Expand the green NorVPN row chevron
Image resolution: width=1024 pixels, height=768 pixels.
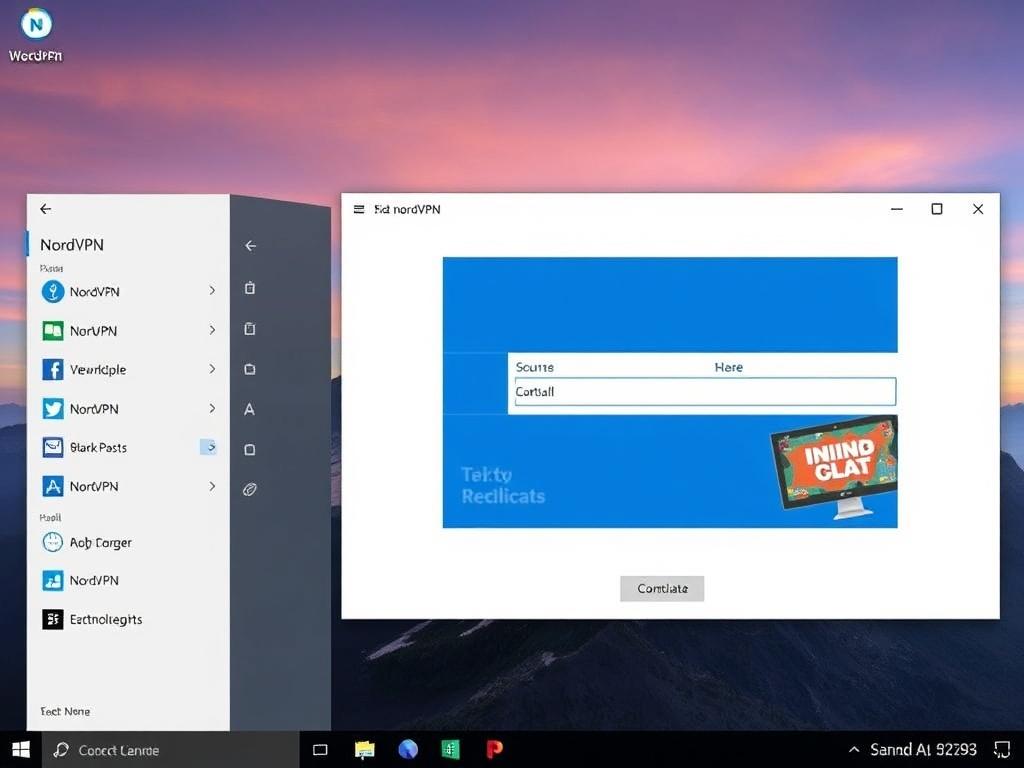(212, 330)
